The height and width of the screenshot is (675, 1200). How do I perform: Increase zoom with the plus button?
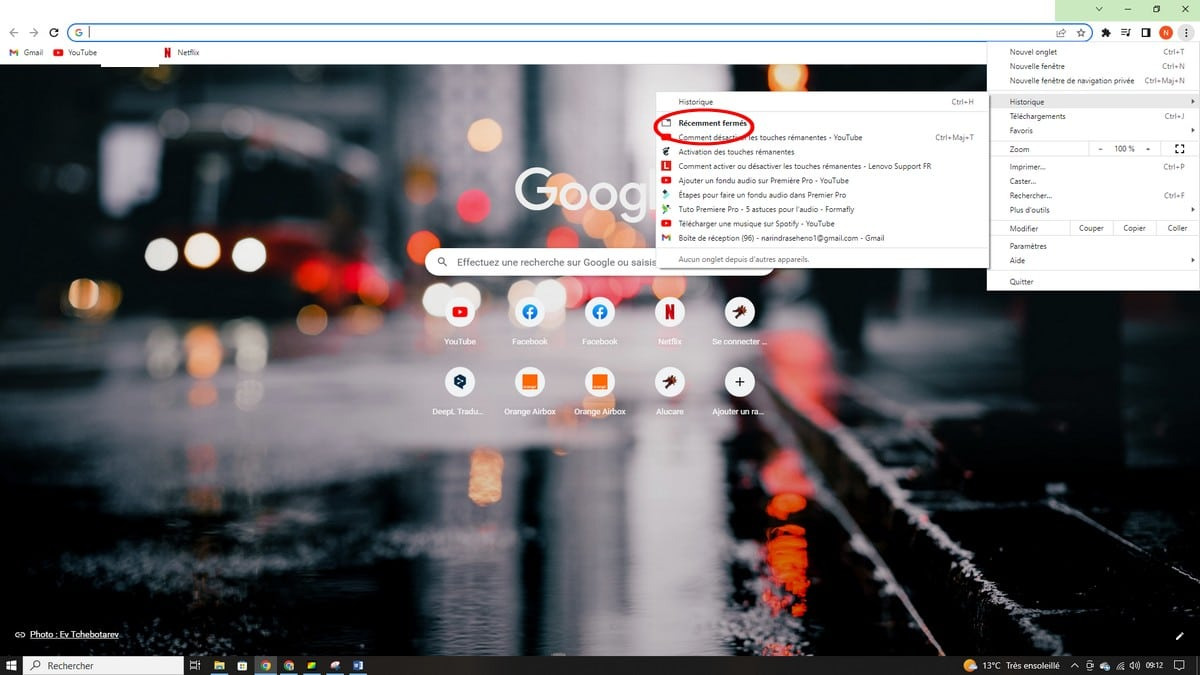1149,149
